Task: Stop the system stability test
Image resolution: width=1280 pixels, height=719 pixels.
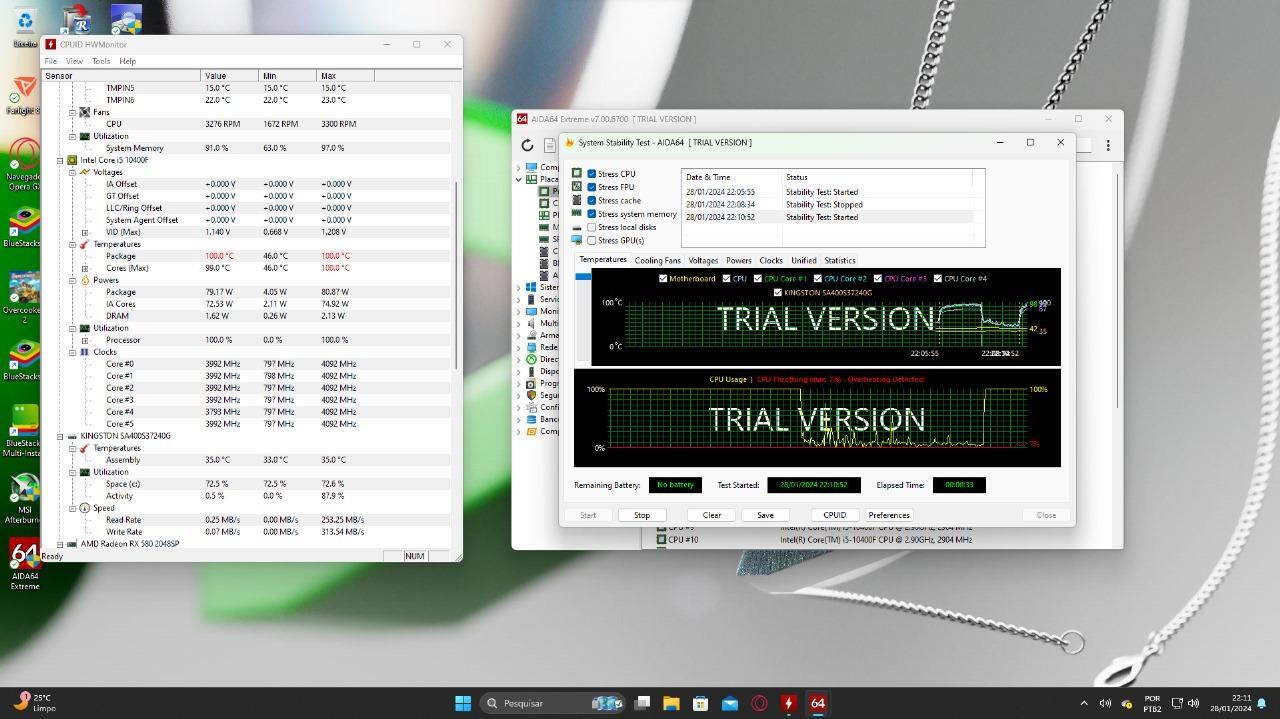Action: (642, 515)
